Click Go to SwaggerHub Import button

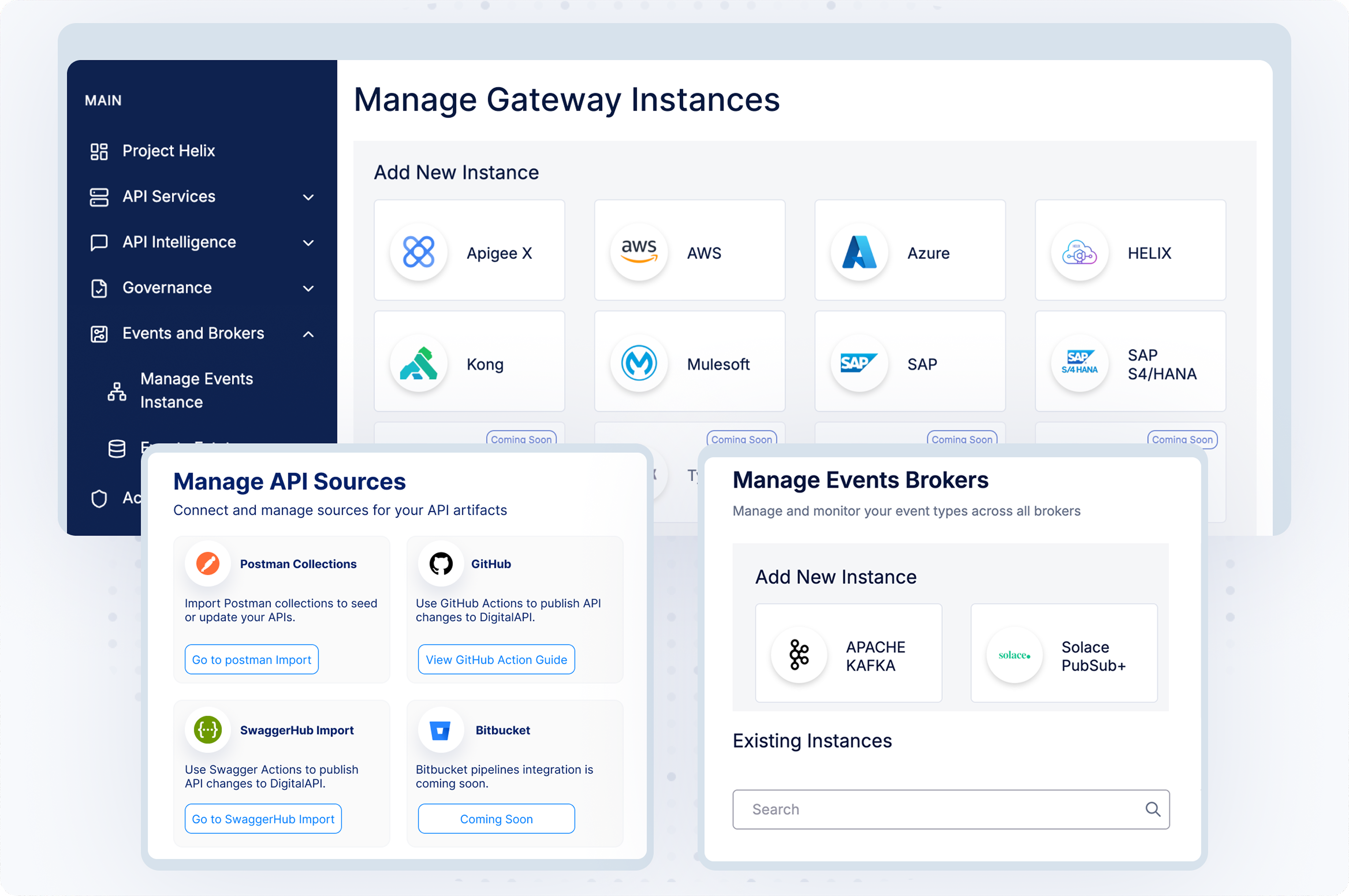click(263, 819)
